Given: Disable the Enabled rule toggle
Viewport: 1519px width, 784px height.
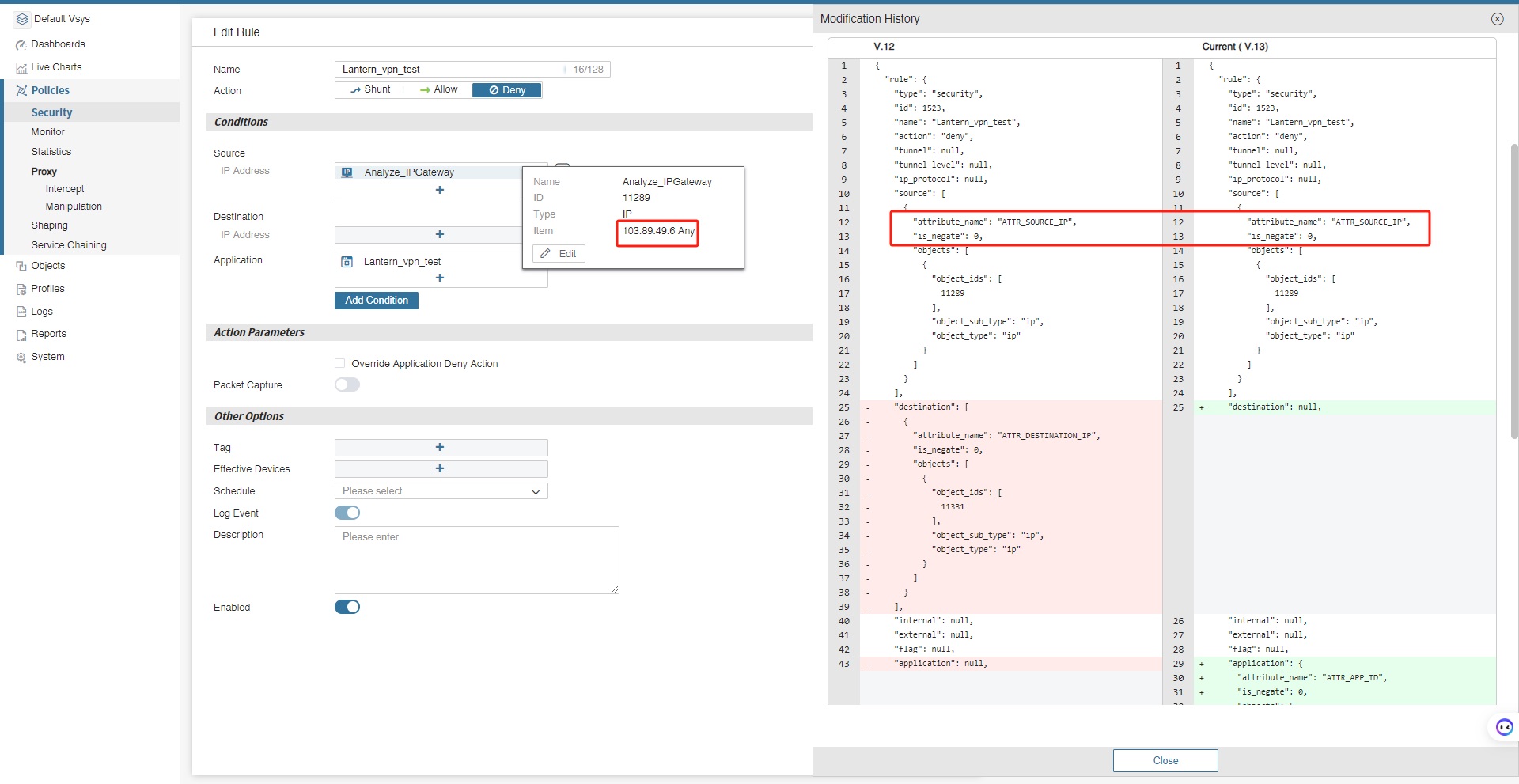Looking at the screenshot, I should click(347, 608).
